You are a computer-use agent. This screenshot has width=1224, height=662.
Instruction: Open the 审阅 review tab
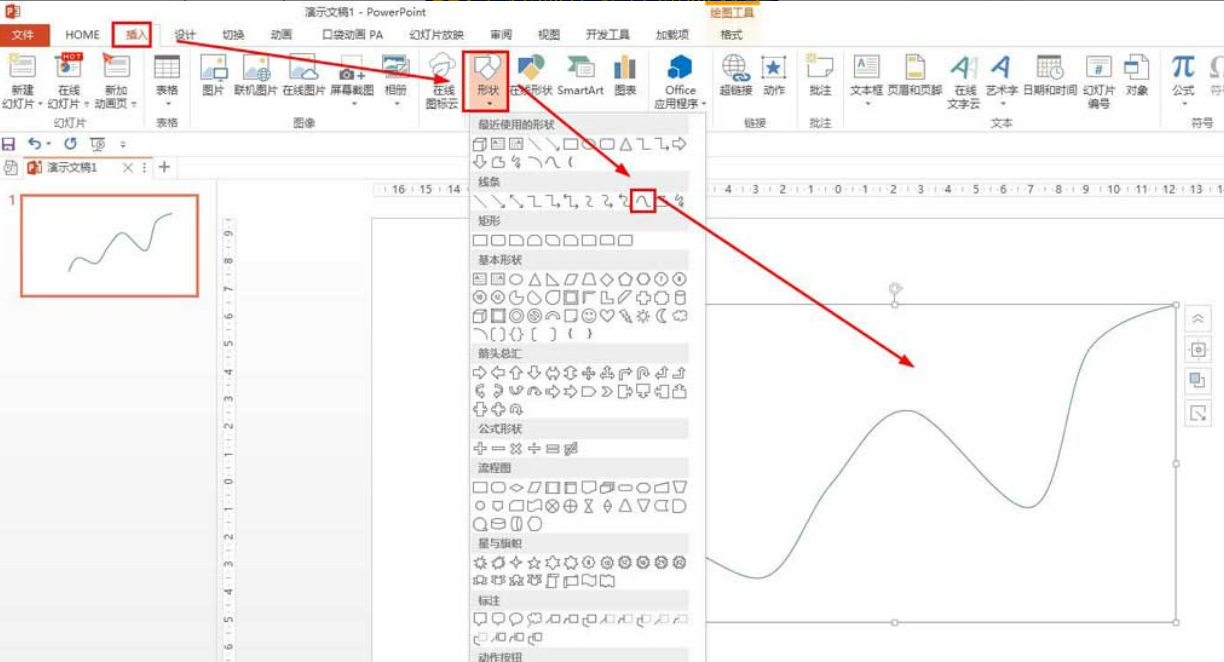tap(503, 34)
